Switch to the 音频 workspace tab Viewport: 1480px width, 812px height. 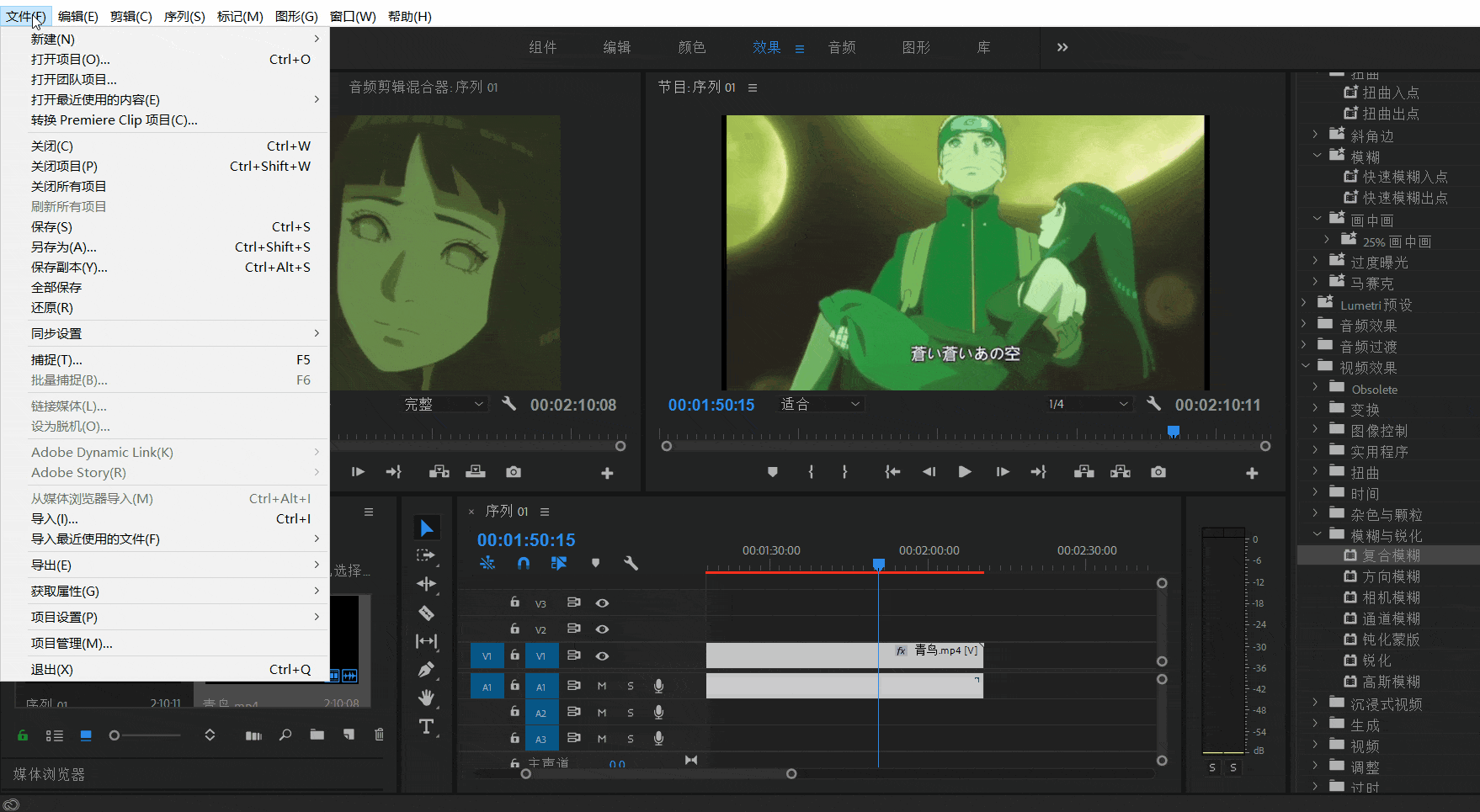tap(841, 47)
